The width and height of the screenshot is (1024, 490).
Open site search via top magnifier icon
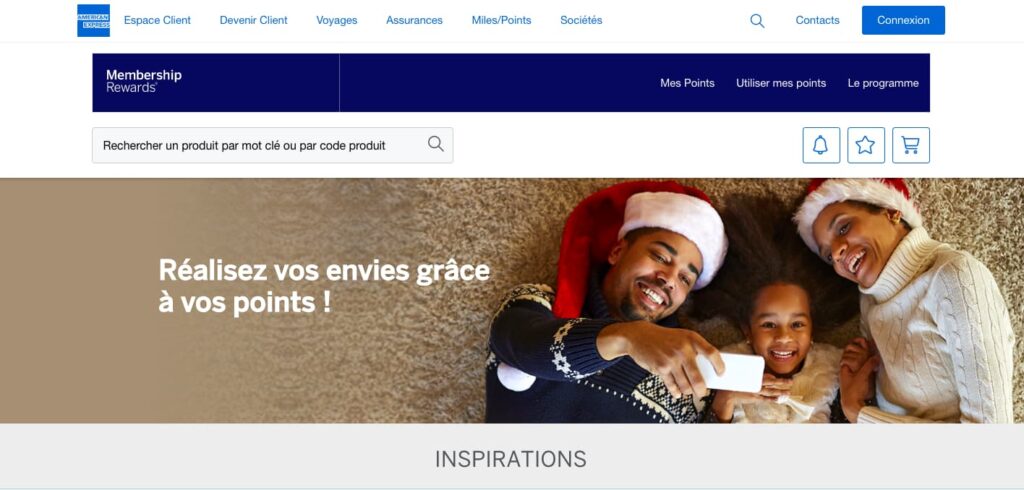pos(757,21)
